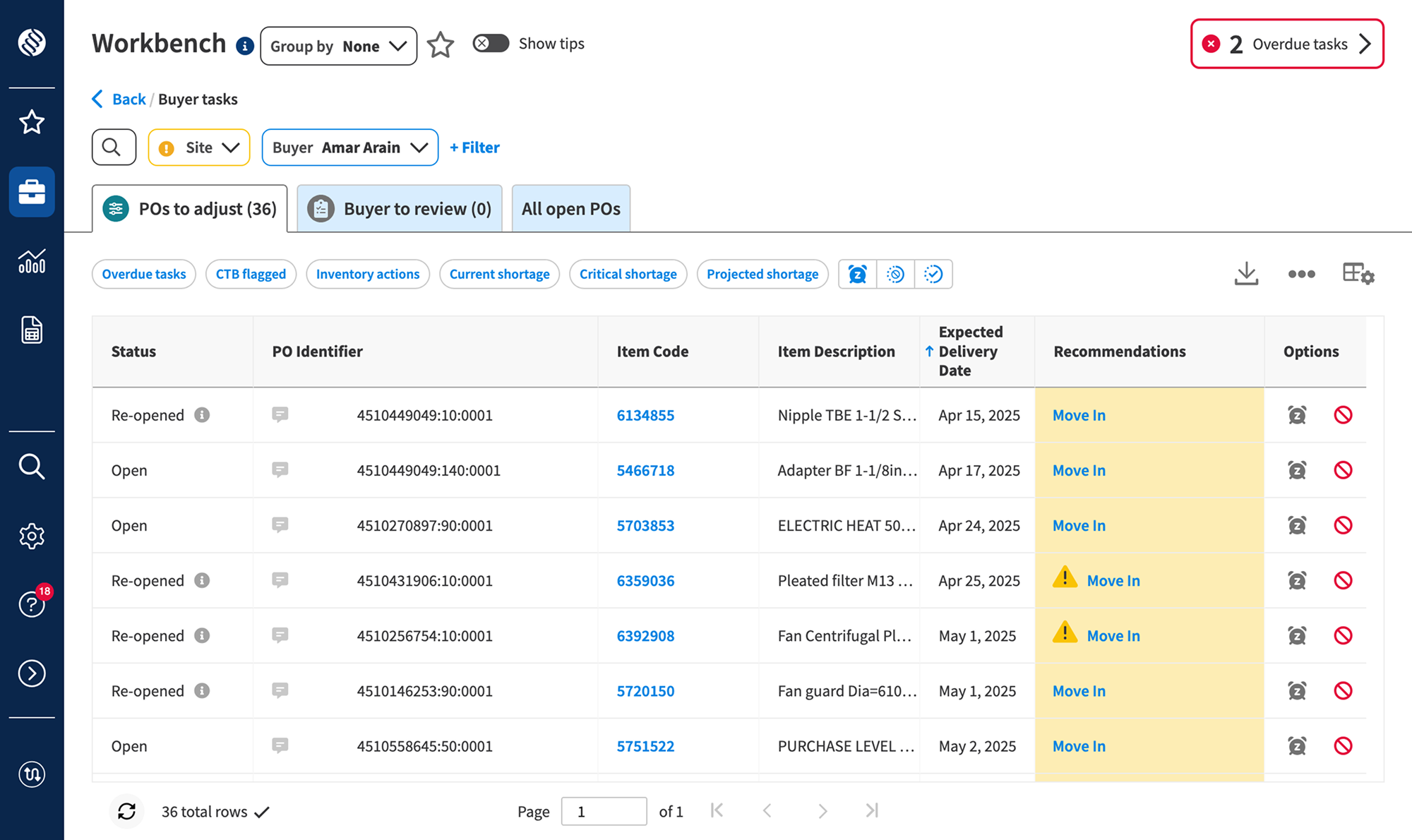Go to the last page
This screenshot has width=1412, height=840.
click(x=872, y=810)
